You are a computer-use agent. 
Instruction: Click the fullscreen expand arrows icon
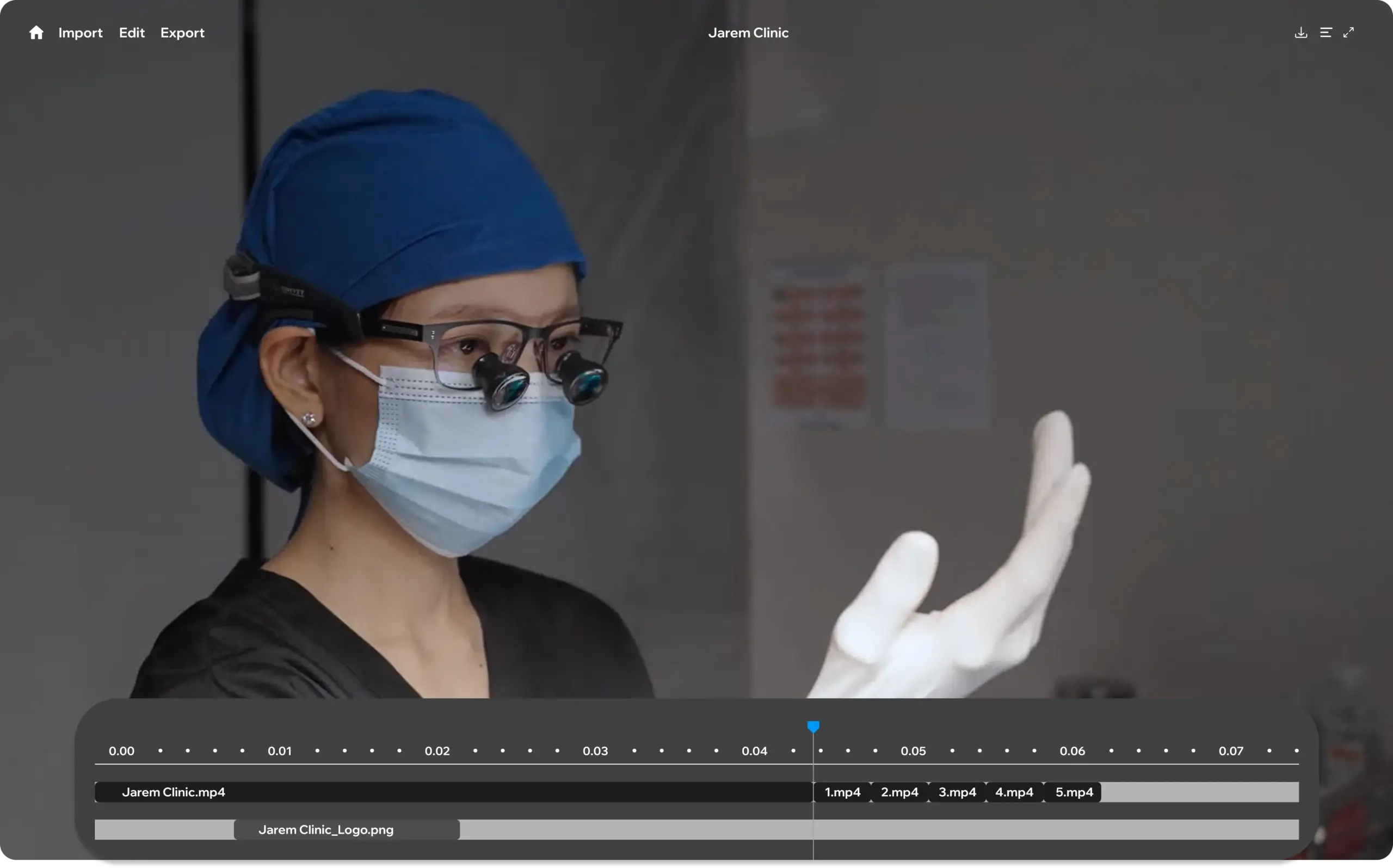tap(1348, 33)
